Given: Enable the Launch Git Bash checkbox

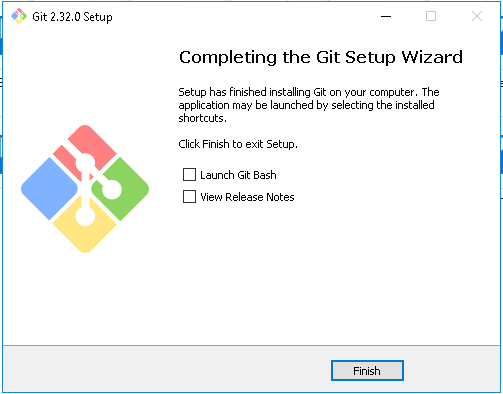Looking at the screenshot, I should point(189,175).
